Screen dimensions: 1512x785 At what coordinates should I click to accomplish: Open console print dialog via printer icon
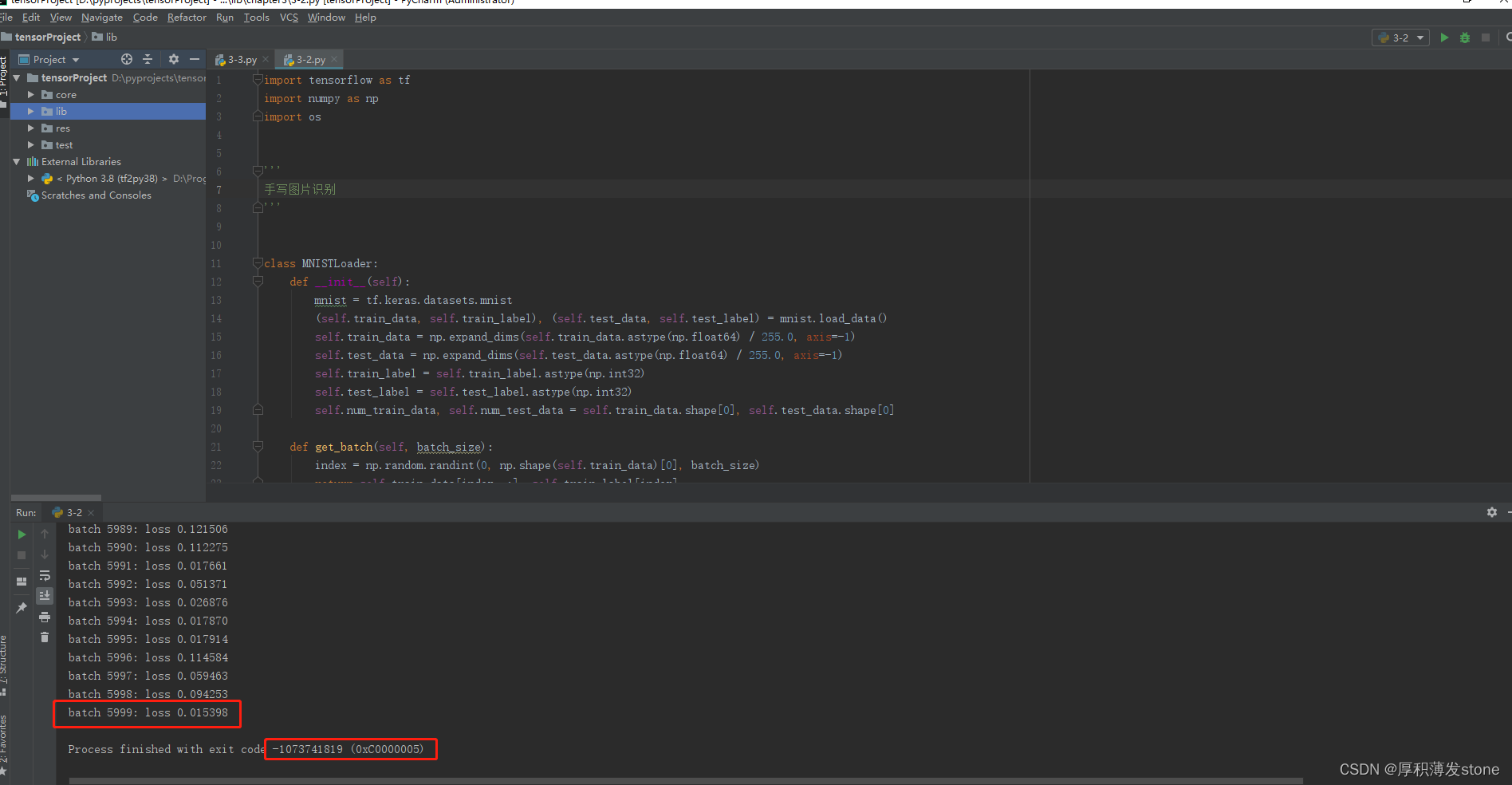pyautogui.click(x=45, y=617)
